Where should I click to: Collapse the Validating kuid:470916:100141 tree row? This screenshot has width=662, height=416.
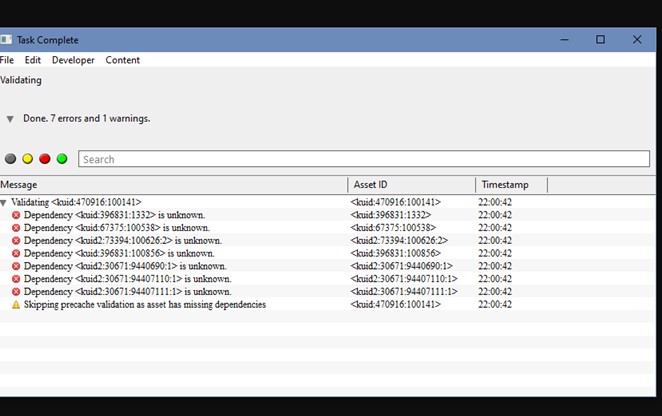tap(3, 203)
